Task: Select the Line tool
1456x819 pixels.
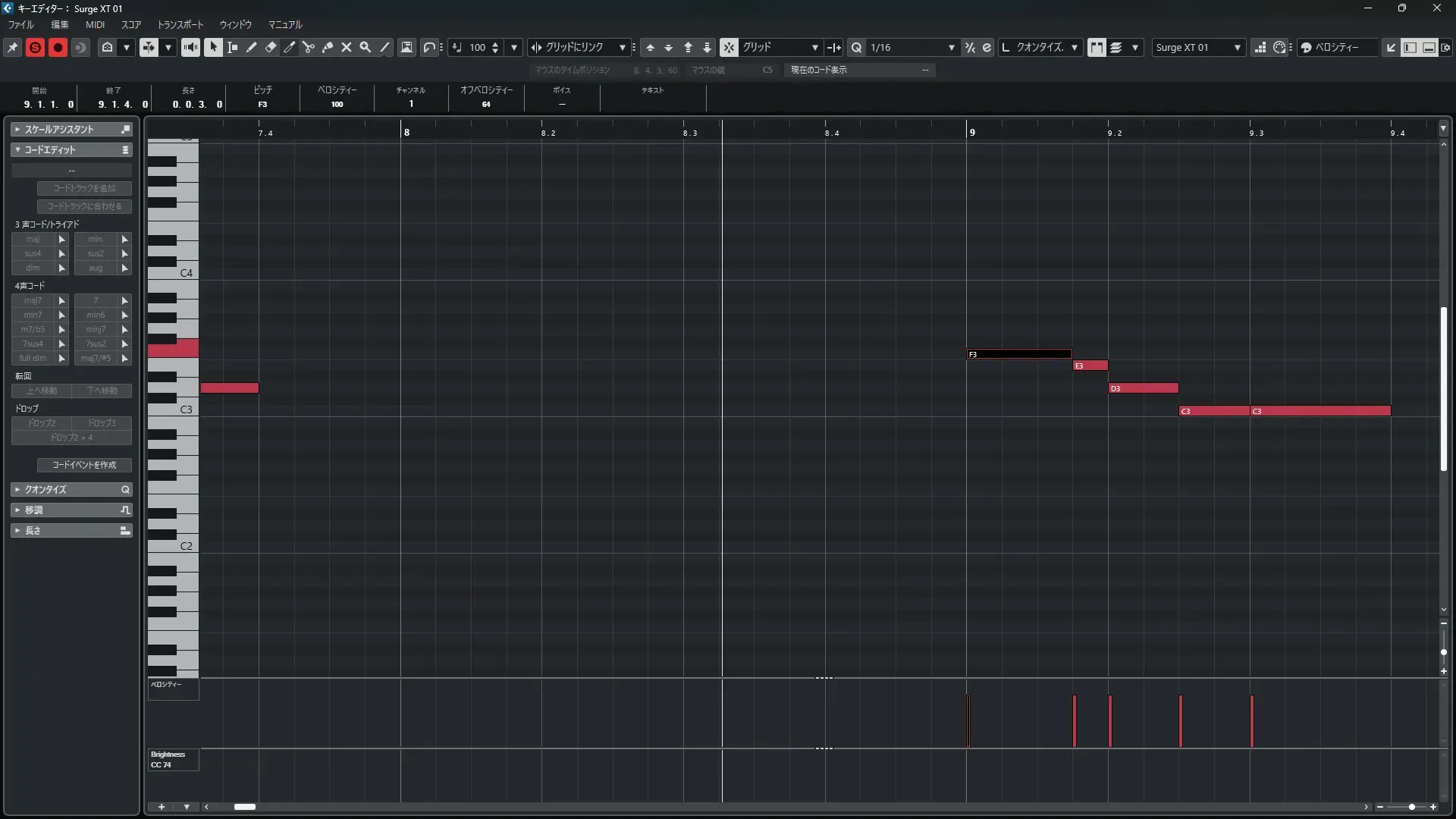Action: pos(385,47)
